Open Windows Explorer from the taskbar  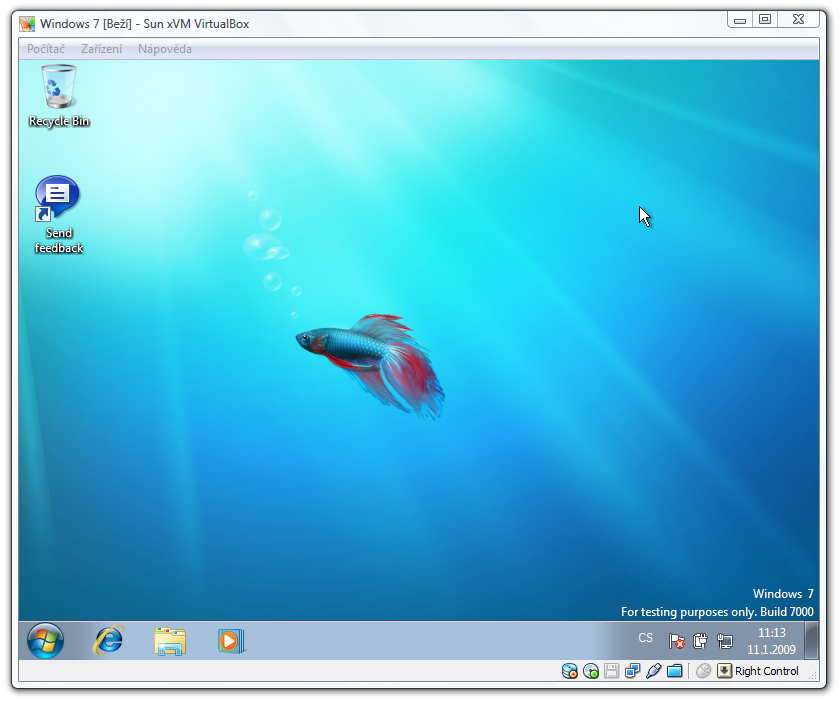point(170,641)
